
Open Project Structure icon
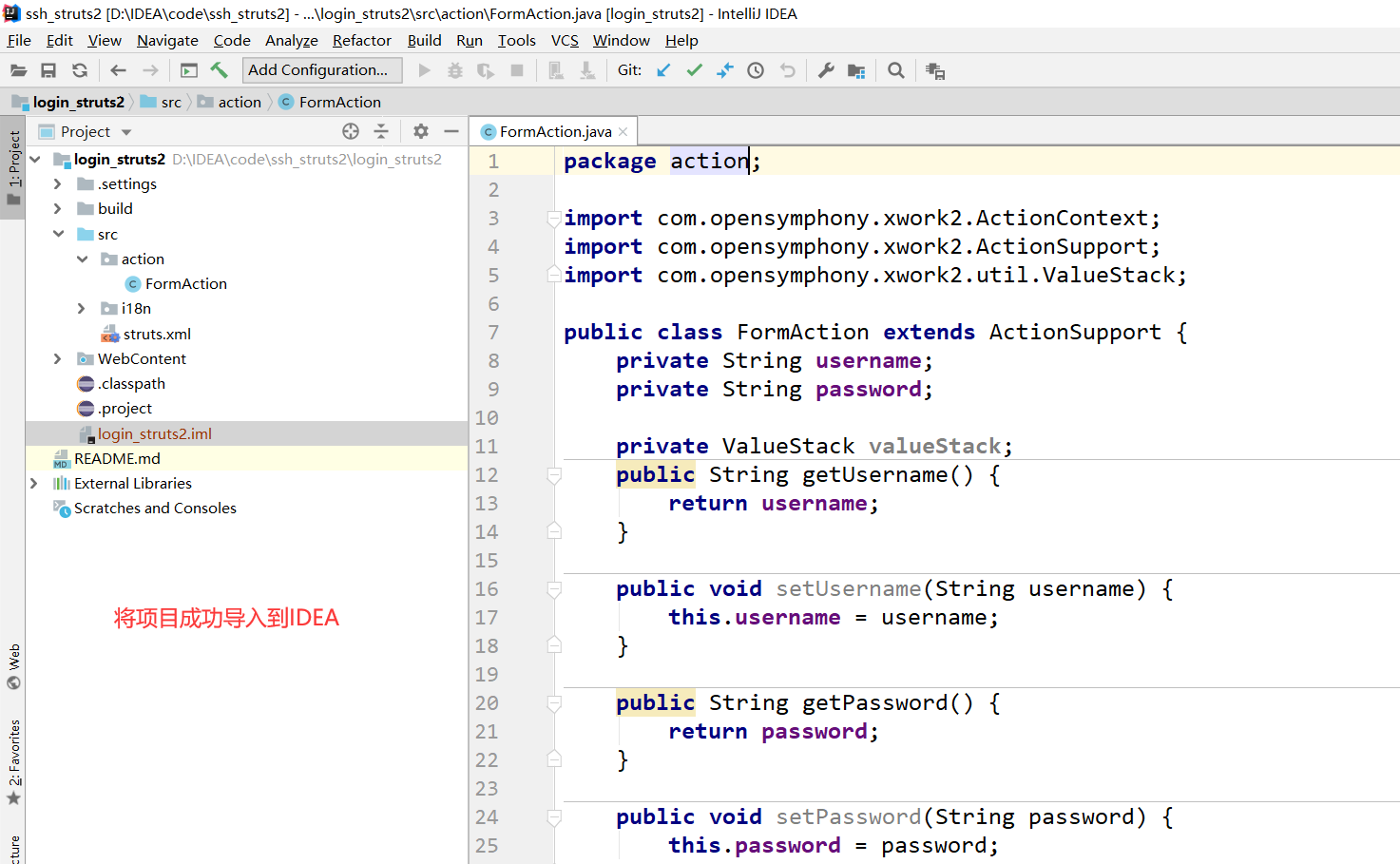(856, 70)
